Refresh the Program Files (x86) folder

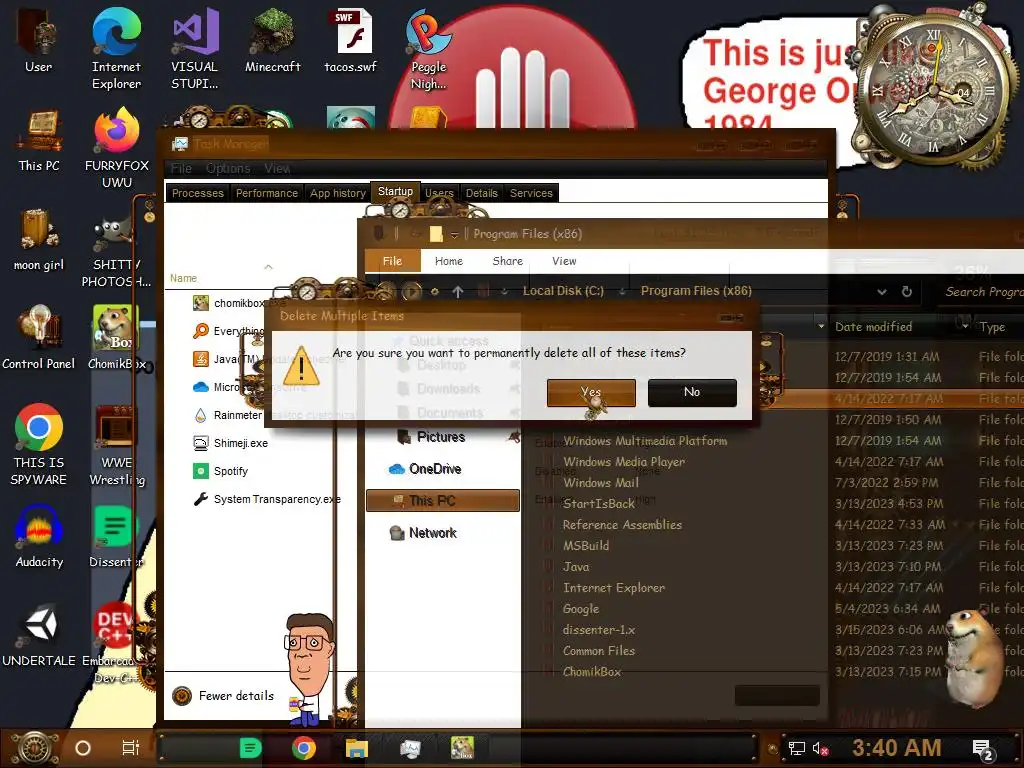click(x=906, y=292)
